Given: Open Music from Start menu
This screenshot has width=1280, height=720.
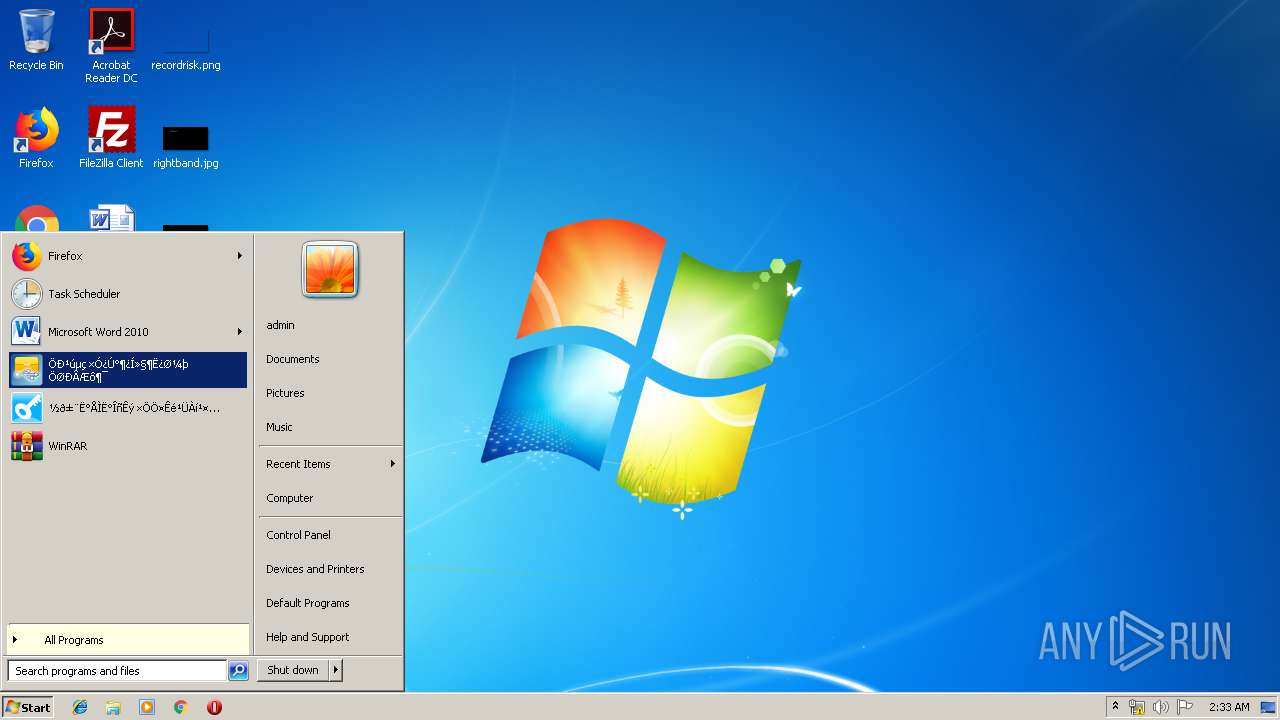Looking at the screenshot, I should click(x=330, y=427).
